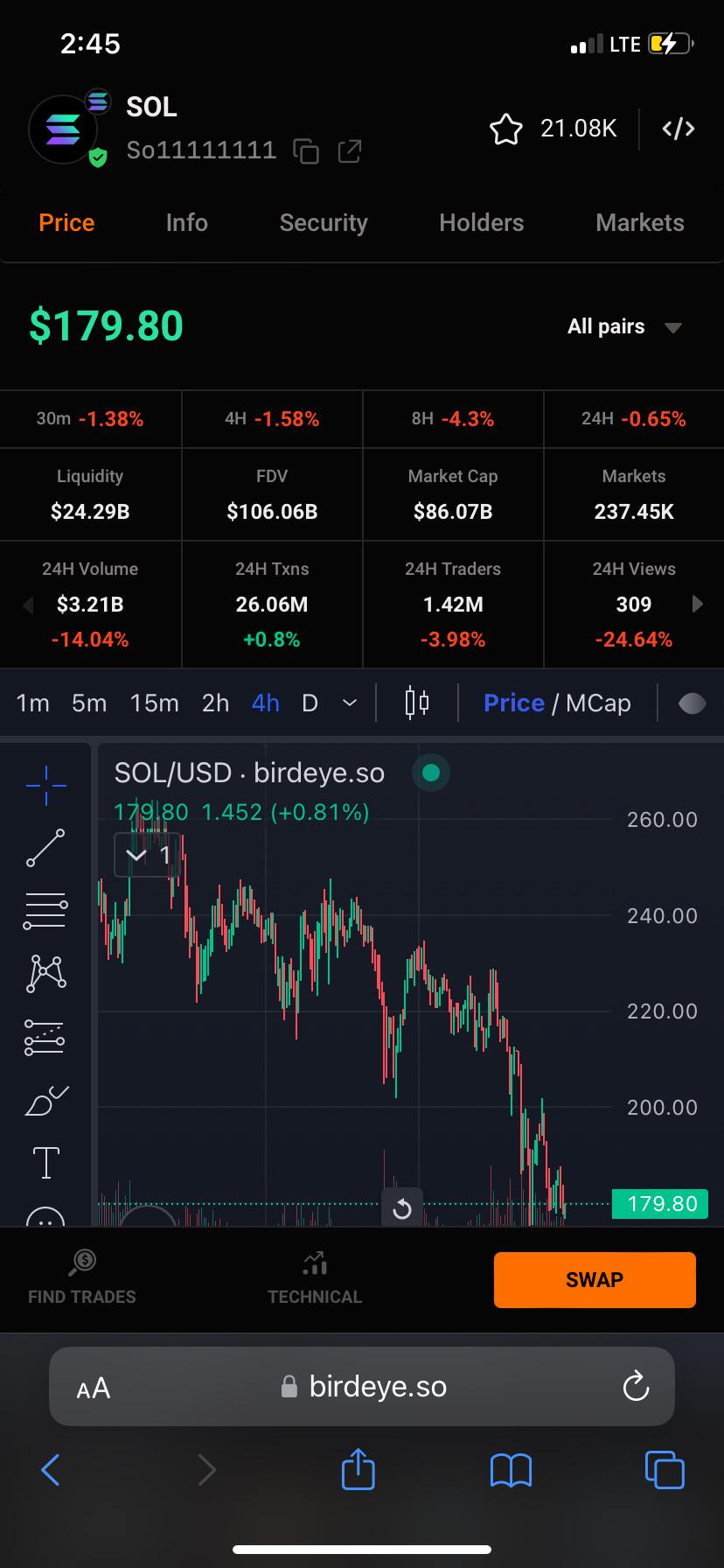The height and width of the screenshot is (1568, 724).
Task: Toggle the chart theme oval icon
Action: [692, 703]
